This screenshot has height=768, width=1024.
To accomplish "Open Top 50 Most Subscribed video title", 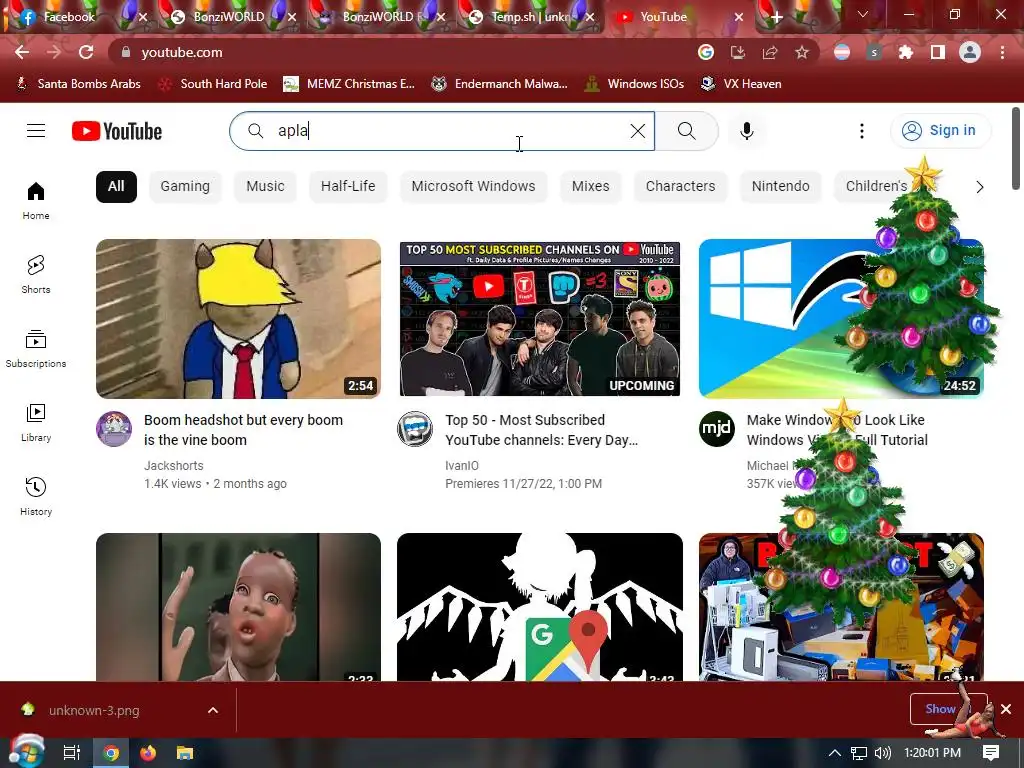I will coord(541,430).
